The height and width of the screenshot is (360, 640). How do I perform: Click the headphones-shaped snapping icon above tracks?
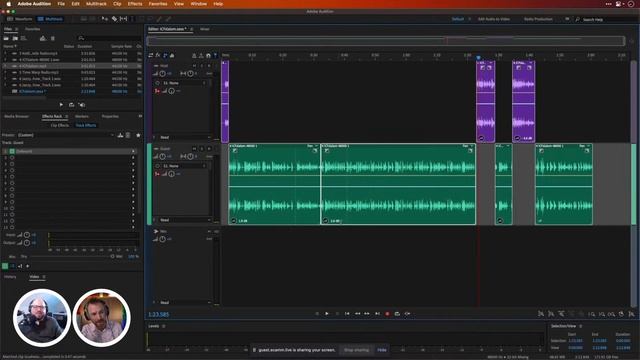[208, 55]
